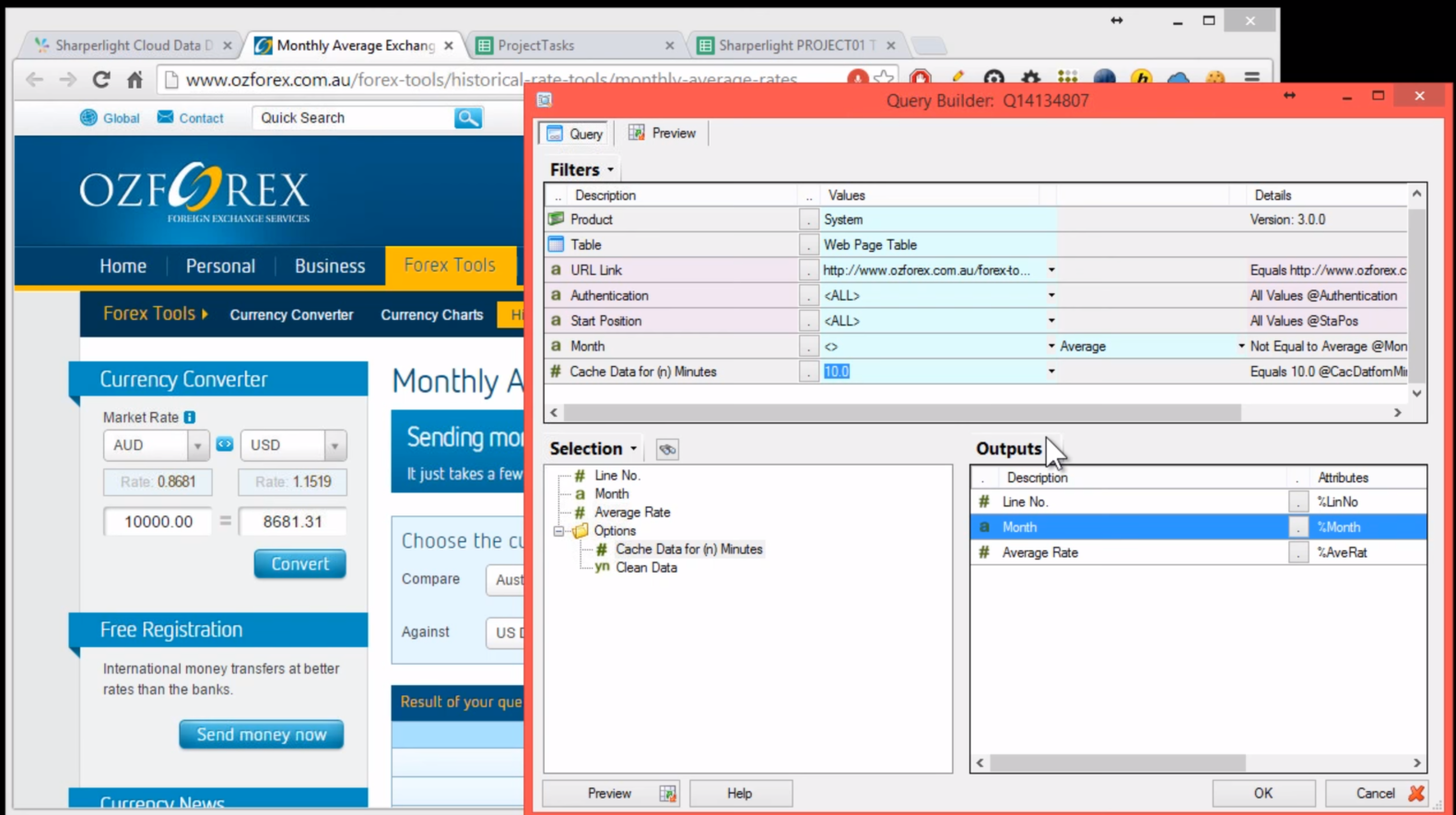Expand the Filters section menu arrow
The width and height of the screenshot is (1456, 815).
[610, 171]
